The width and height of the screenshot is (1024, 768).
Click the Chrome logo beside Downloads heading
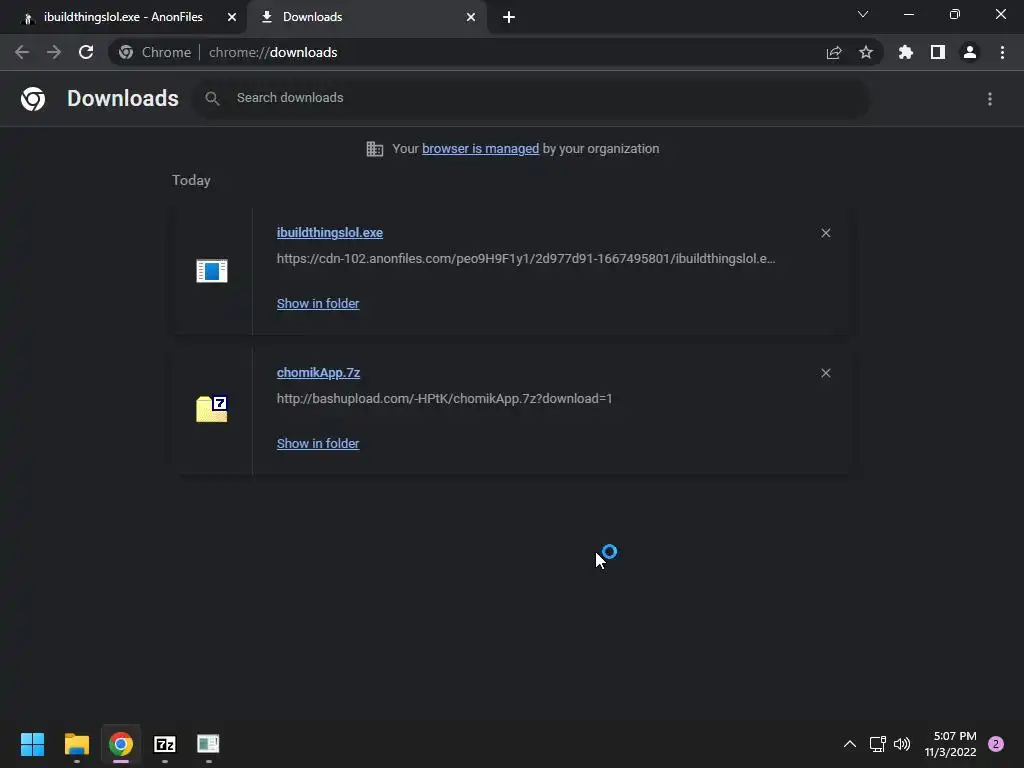[x=33, y=99]
